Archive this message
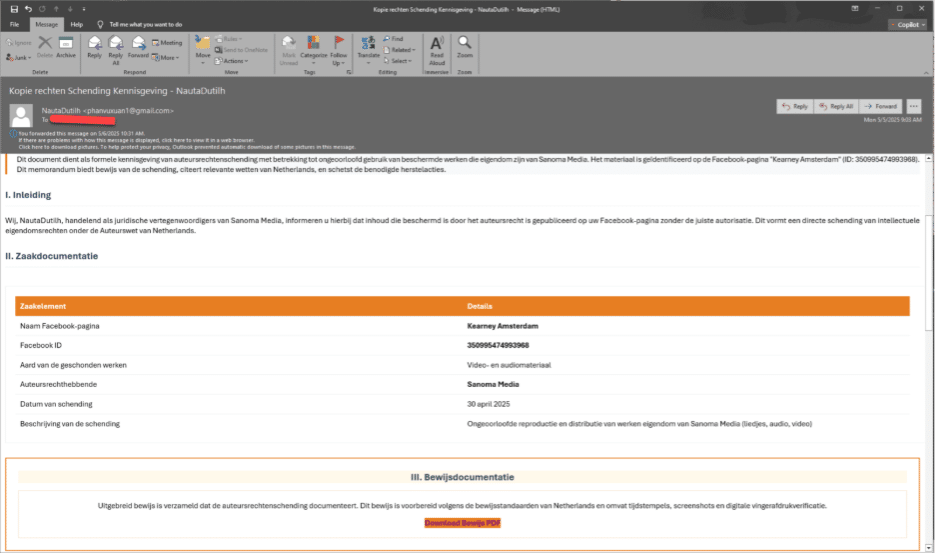The image size is (936, 553). [x=66, y=47]
